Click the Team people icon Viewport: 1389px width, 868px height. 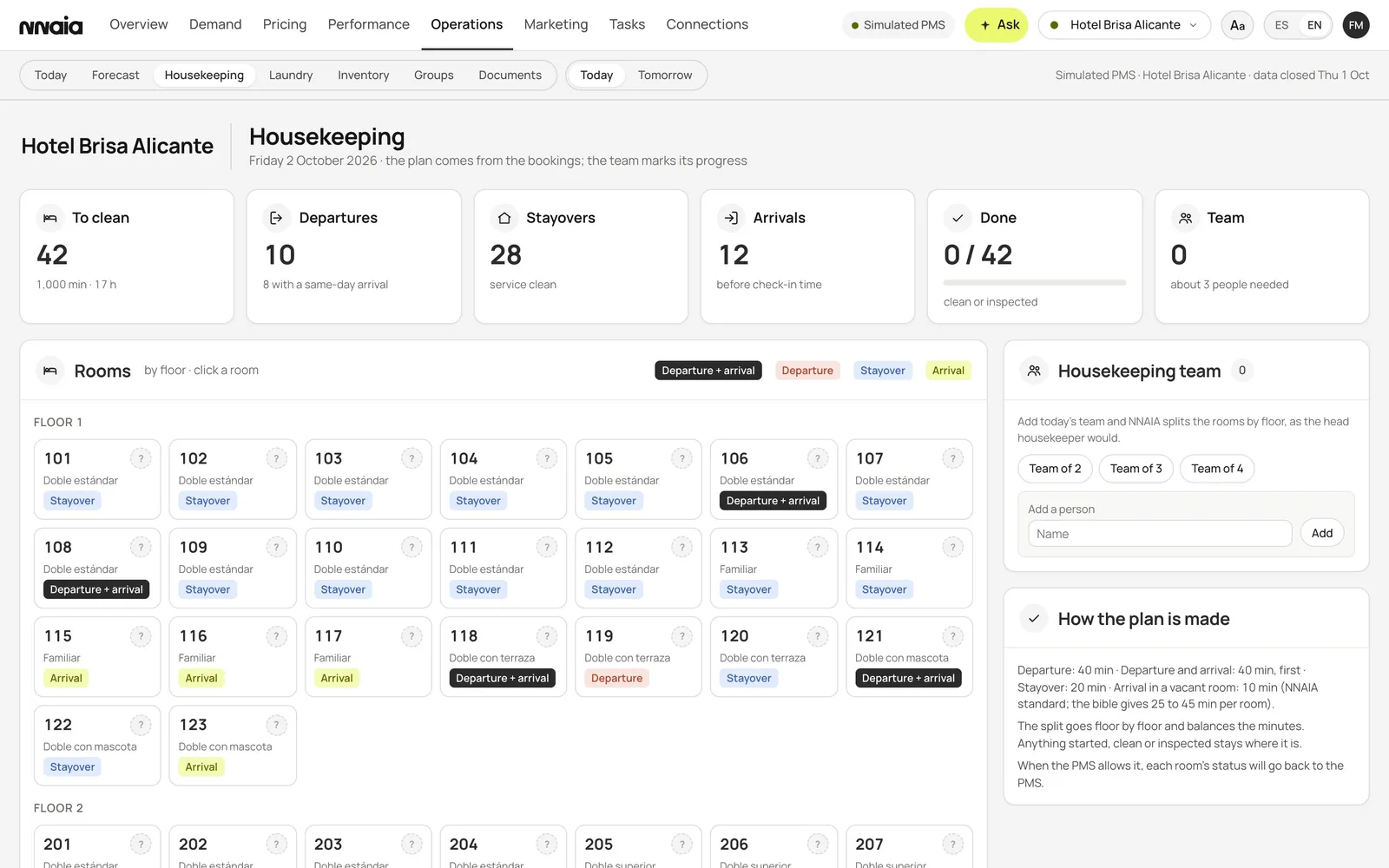tap(1185, 218)
